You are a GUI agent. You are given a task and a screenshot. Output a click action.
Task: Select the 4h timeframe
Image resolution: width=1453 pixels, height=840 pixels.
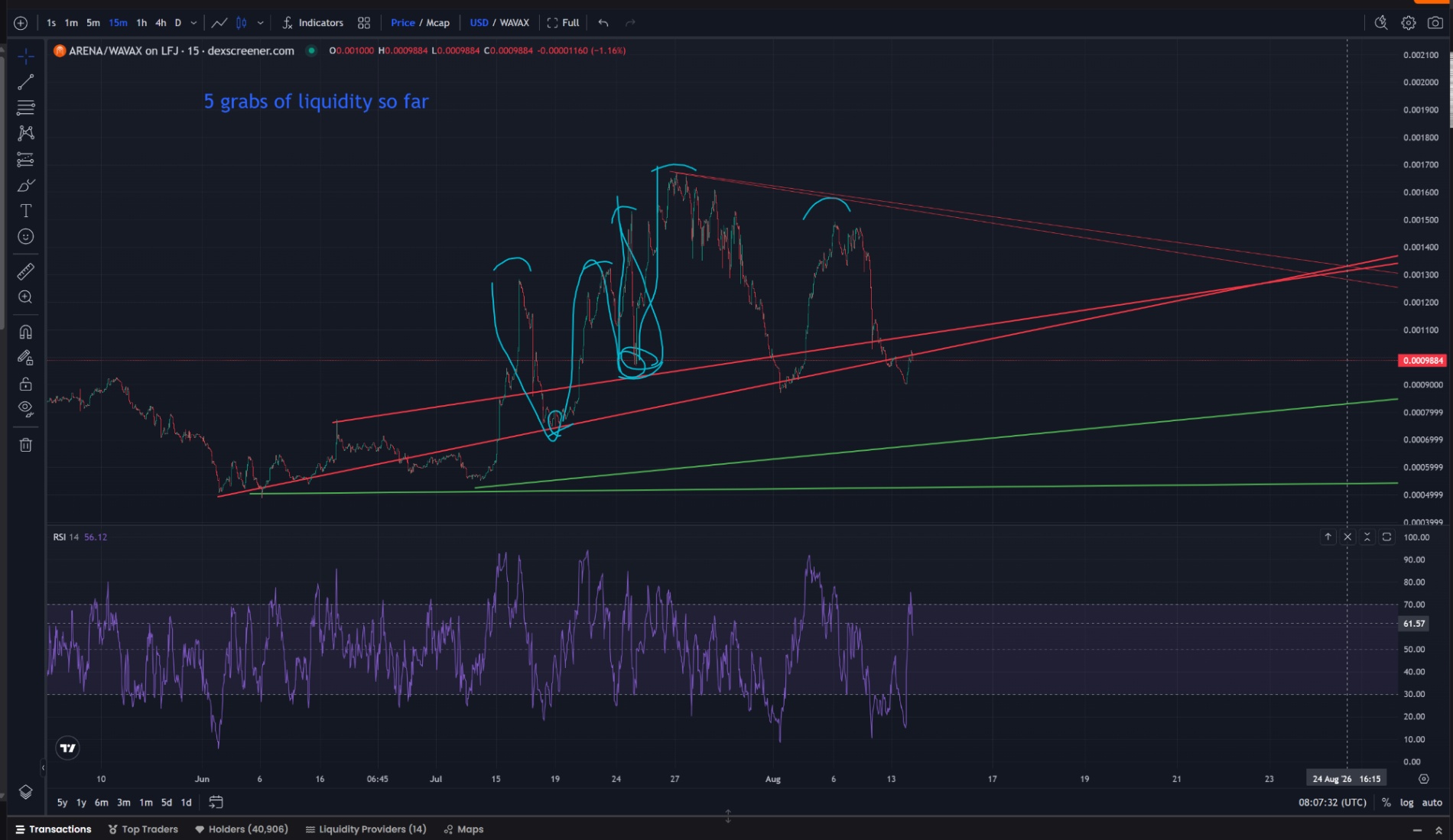point(161,23)
